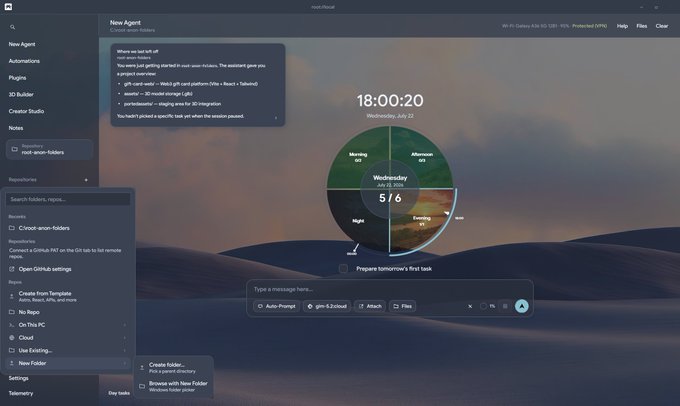
Task: Open Creator Studio in the sidebar
Action: click(x=26, y=111)
